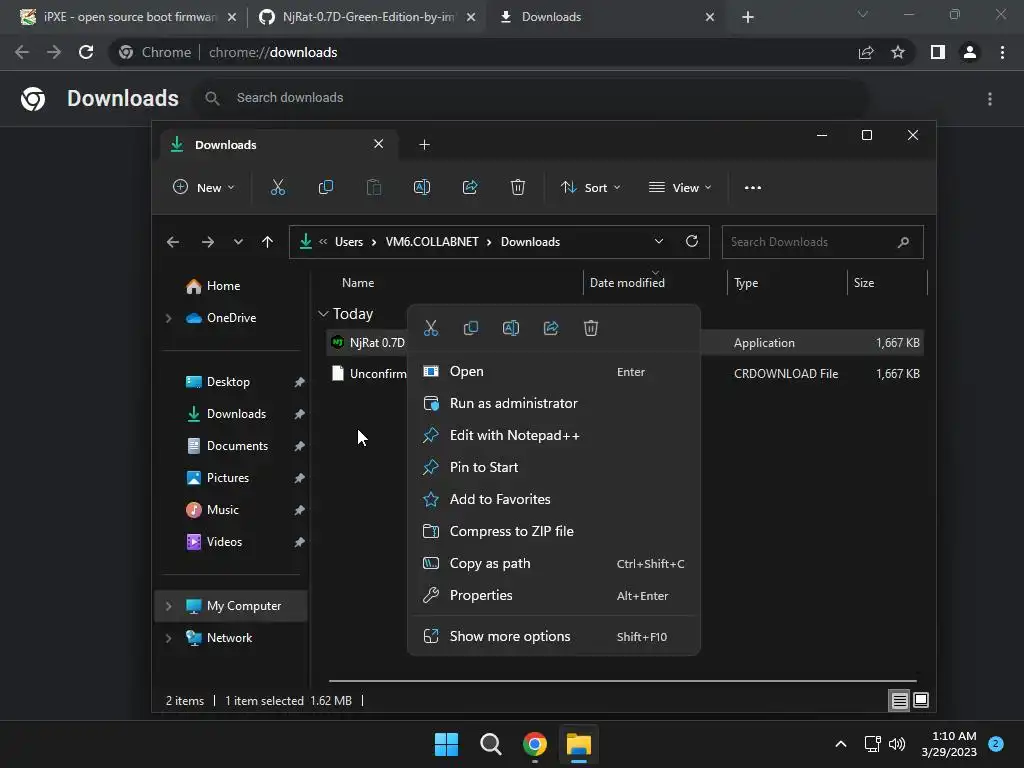Click the Search Downloads field in Explorer
This screenshot has width=1024, height=768.
click(822, 242)
